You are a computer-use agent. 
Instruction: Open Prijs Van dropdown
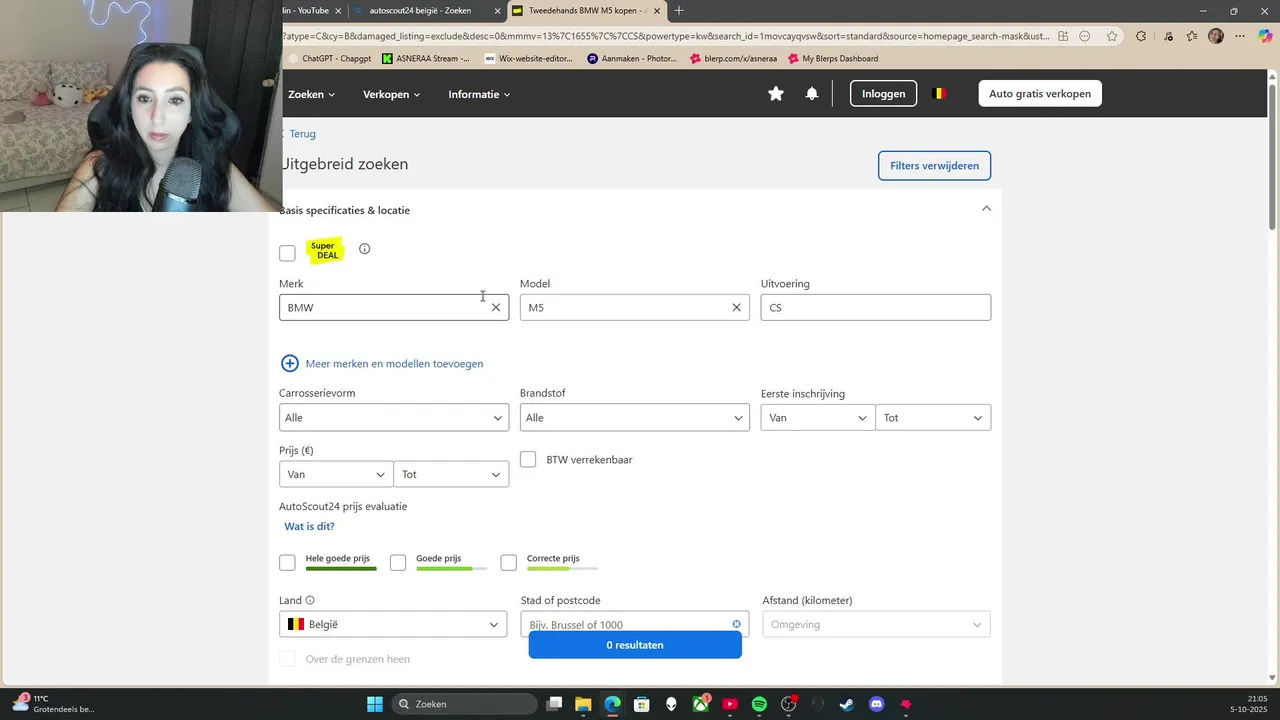click(336, 474)
